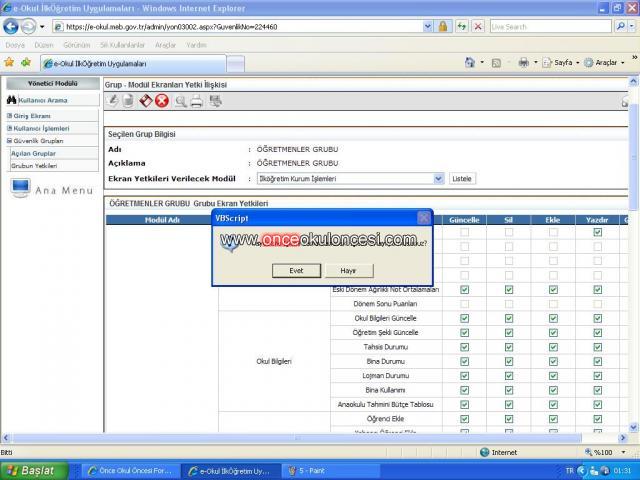Click the magnifier search icon in page toolbar
This screenshot has height=480, width=640.
pyautogui.click(x=180, y=101)
